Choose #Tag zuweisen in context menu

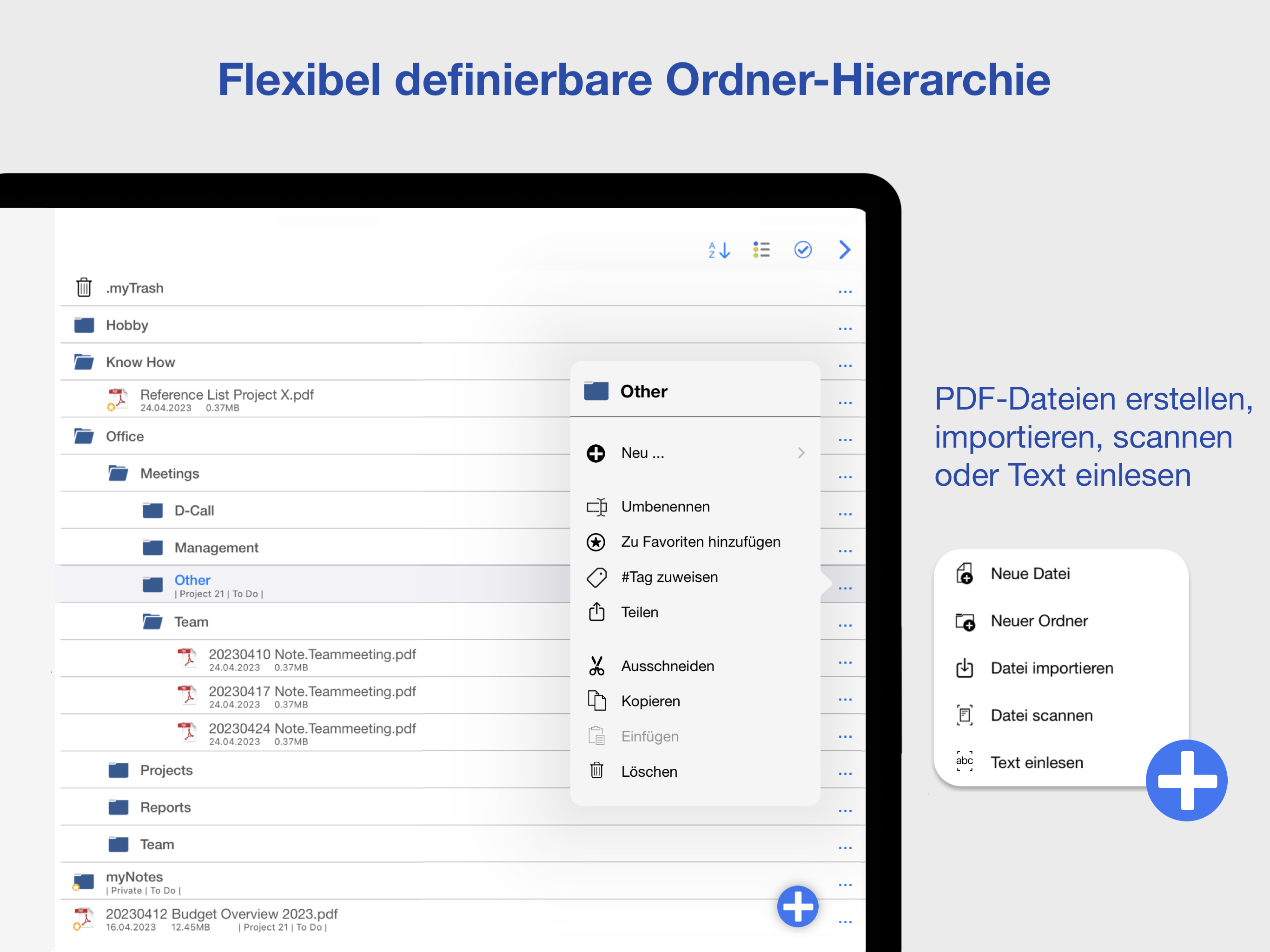pyautogui.click(x=695, y=577)
